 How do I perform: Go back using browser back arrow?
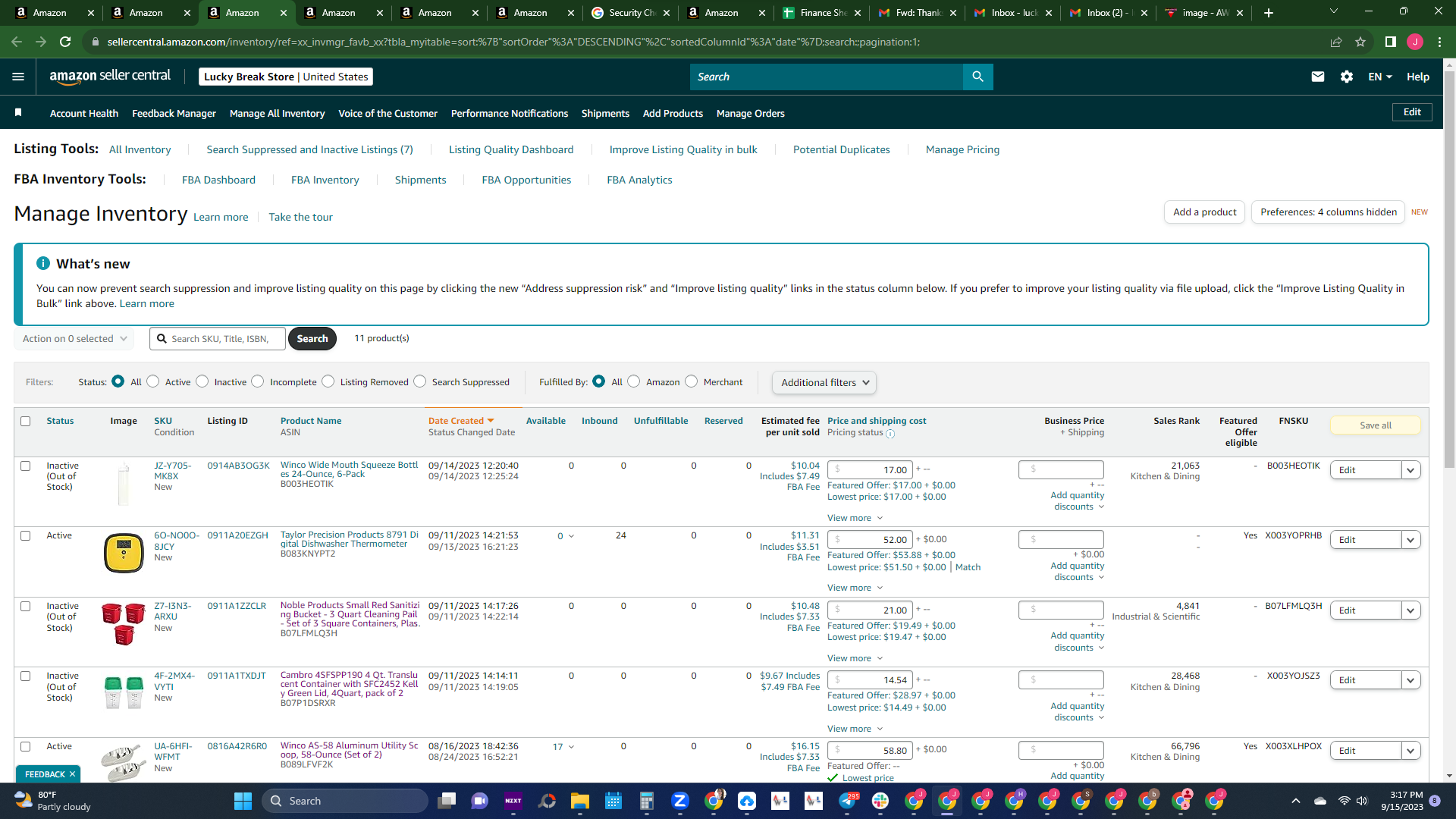tap(17, 42)
